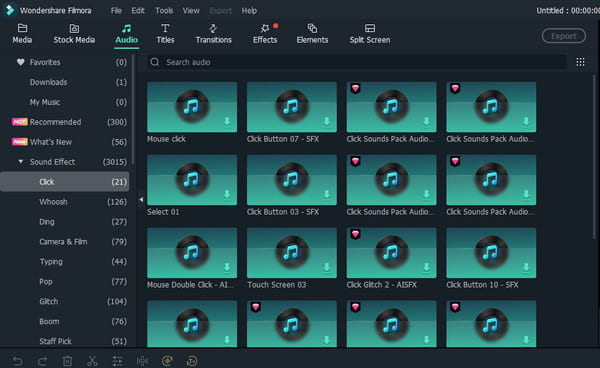The height and width of the screenshot is (368, 600).
Task: Select the Recommended category
Action: tap(66, 122)
